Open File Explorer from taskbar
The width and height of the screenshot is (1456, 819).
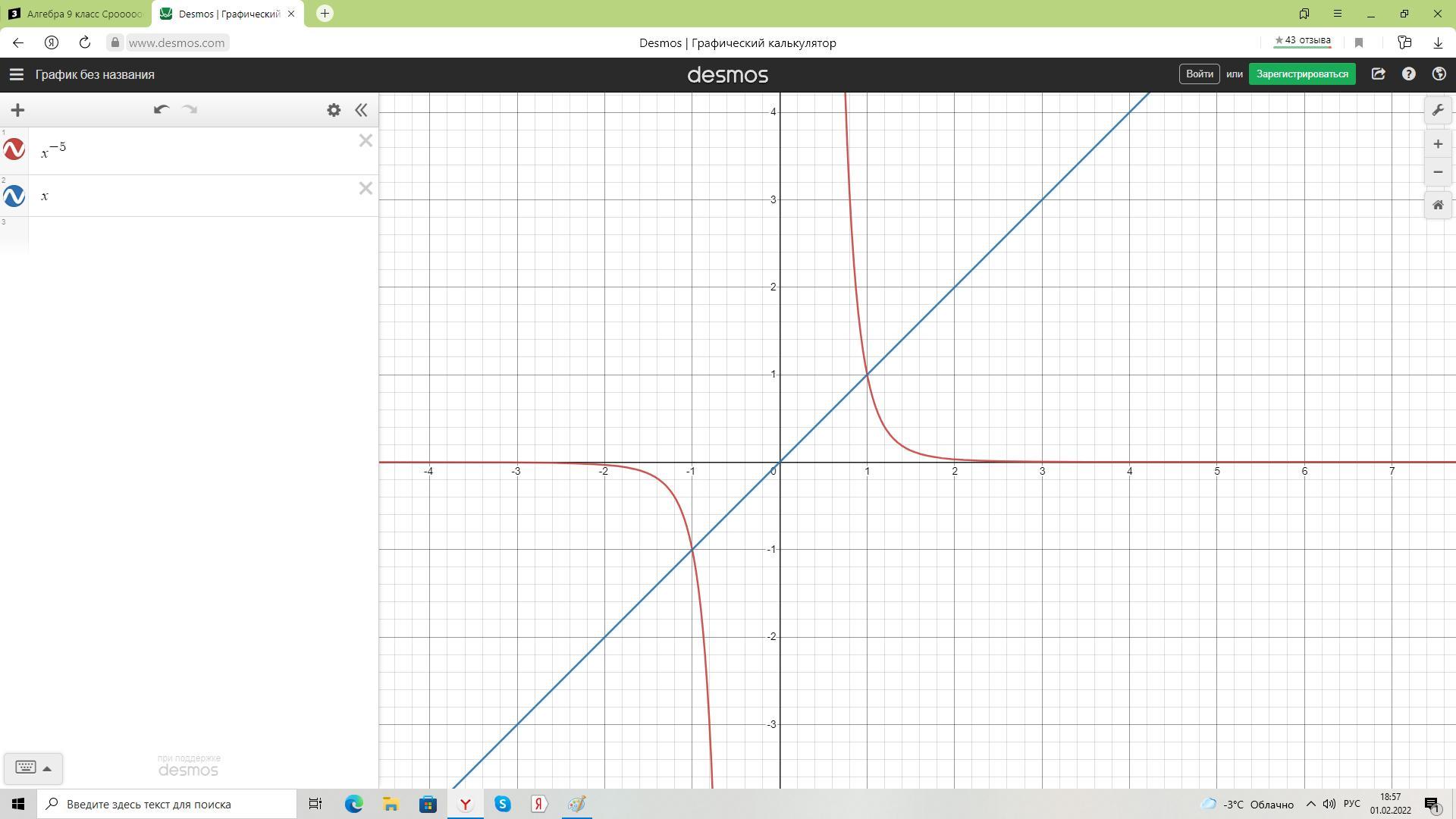pos(391,804)
